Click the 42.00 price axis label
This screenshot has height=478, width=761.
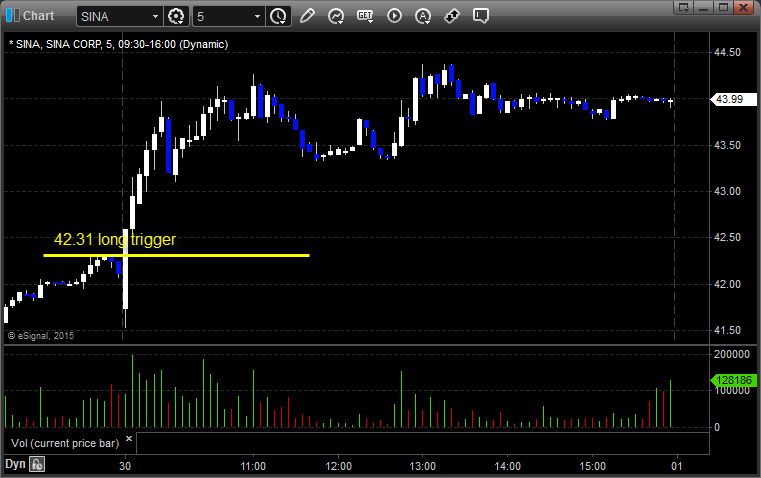click(728, 284)
